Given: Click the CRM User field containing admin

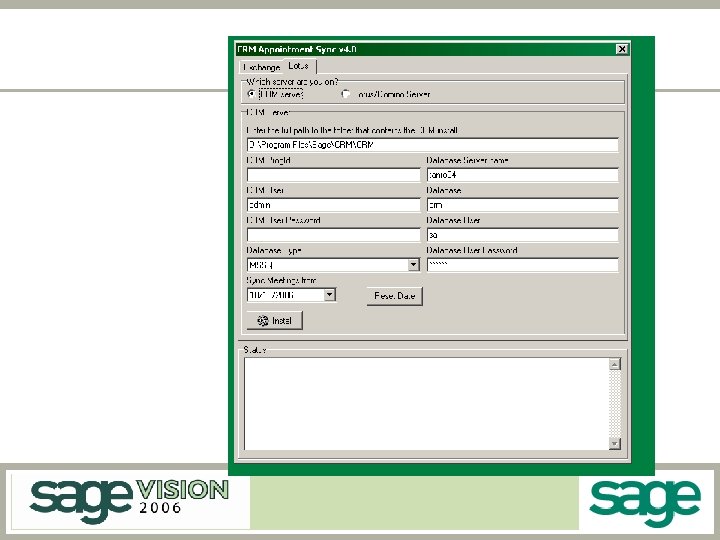Looking at the screenshot, I should (x=333, y=205).
